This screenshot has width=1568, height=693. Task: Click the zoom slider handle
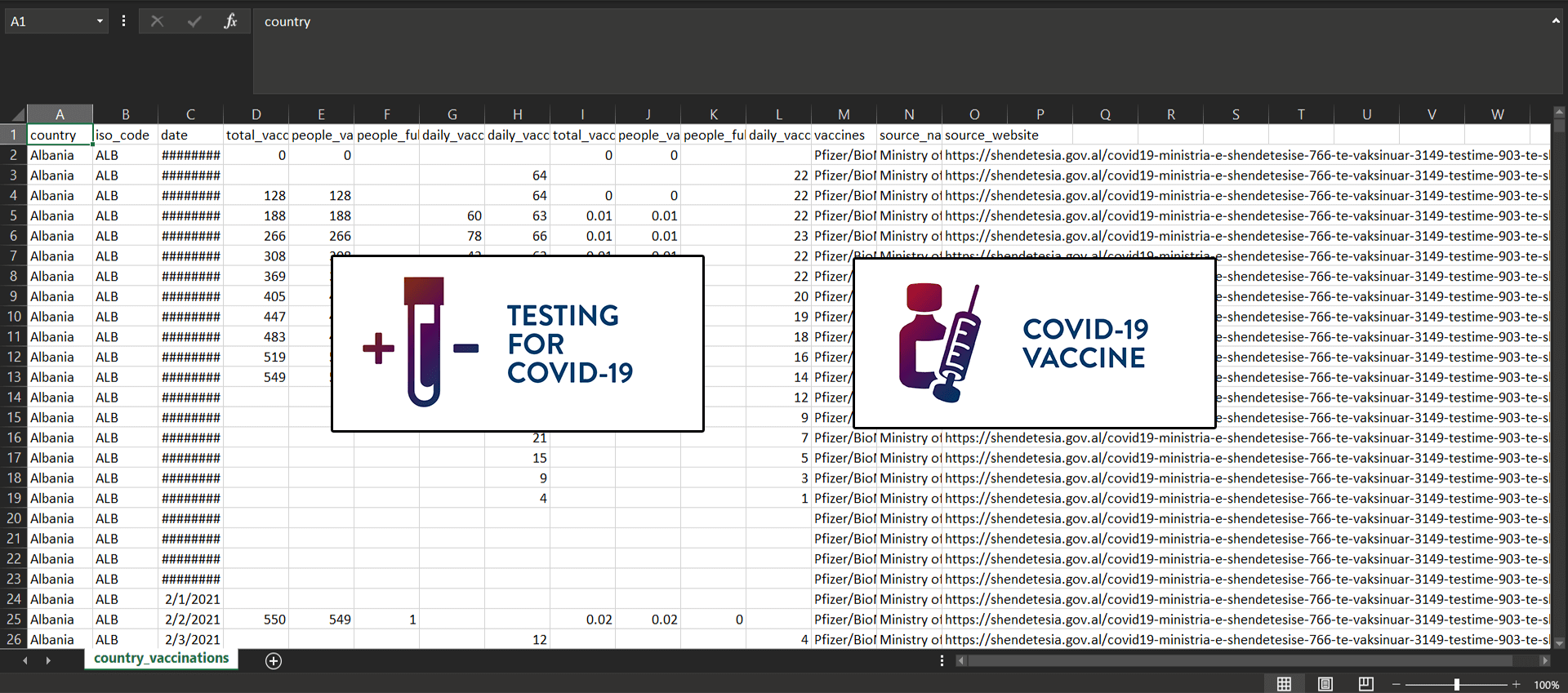point(1457,684)
